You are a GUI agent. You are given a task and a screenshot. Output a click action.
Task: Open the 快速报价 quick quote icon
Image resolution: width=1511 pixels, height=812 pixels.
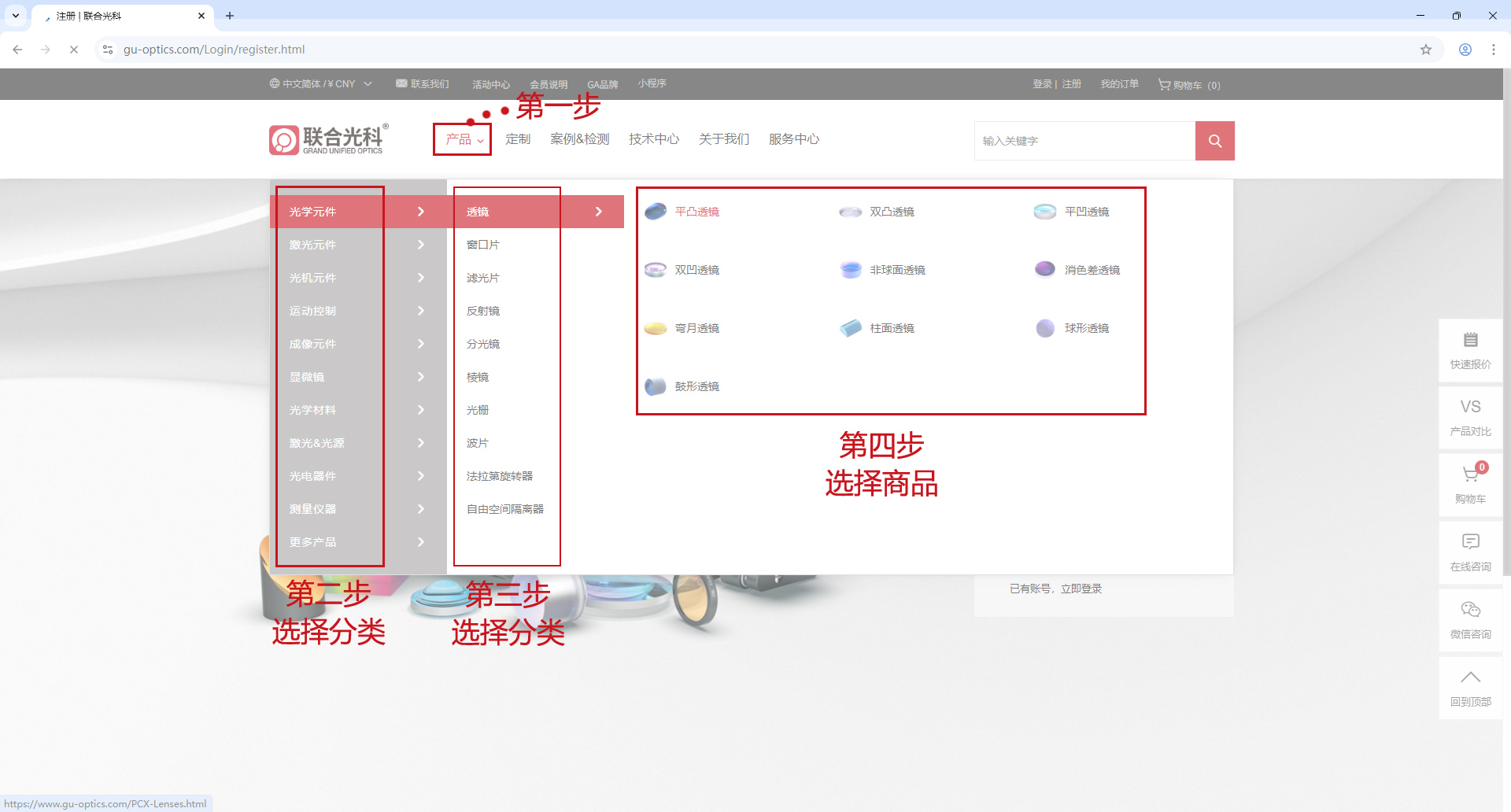click(x=1470, y=350)
